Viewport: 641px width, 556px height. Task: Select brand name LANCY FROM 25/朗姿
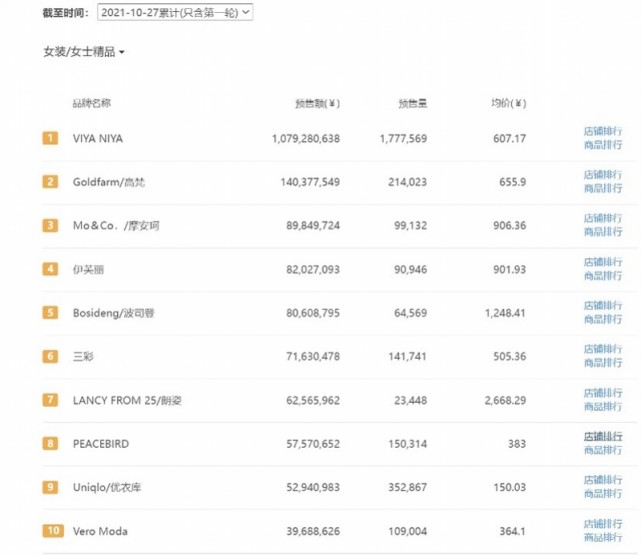[127, 400]
